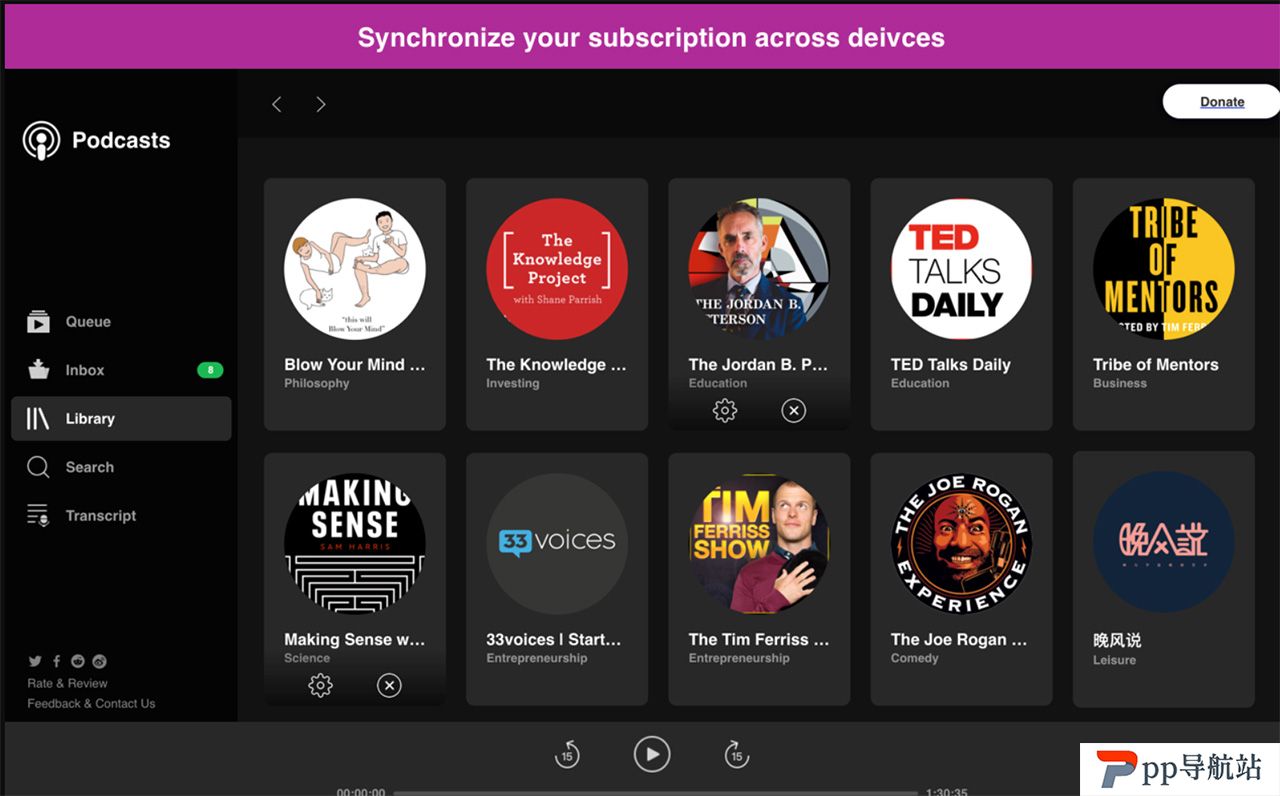Viewport: 1280px width, 796px height.
Task: Click the playback progress bar
Action: [656, 793]
